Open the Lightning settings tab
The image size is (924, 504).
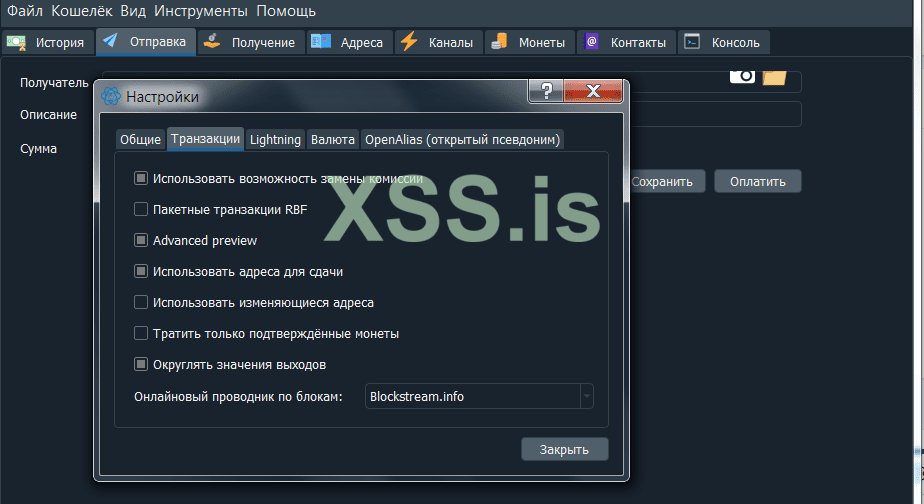coord(275,140)
